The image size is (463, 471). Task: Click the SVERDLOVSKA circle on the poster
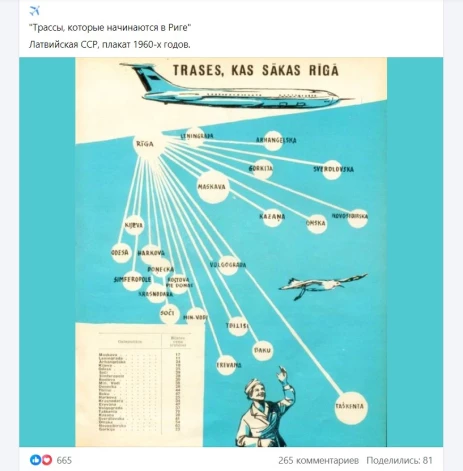pos(333,169)
